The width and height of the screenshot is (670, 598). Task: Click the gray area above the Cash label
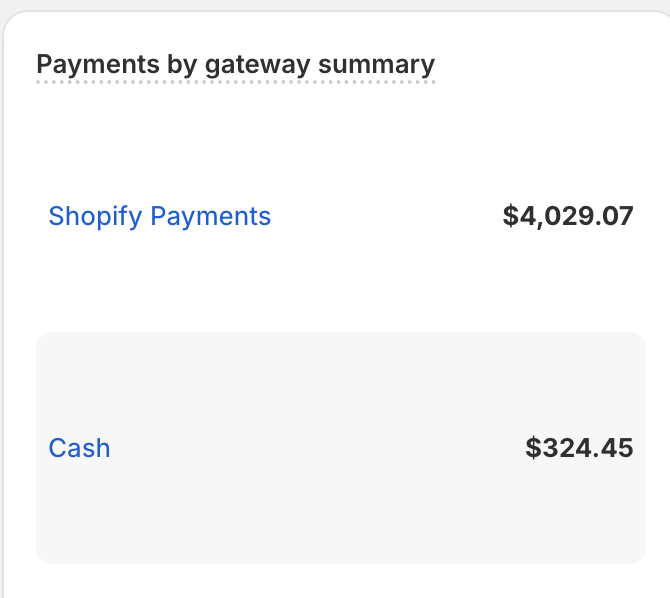(x=79, y=385)
